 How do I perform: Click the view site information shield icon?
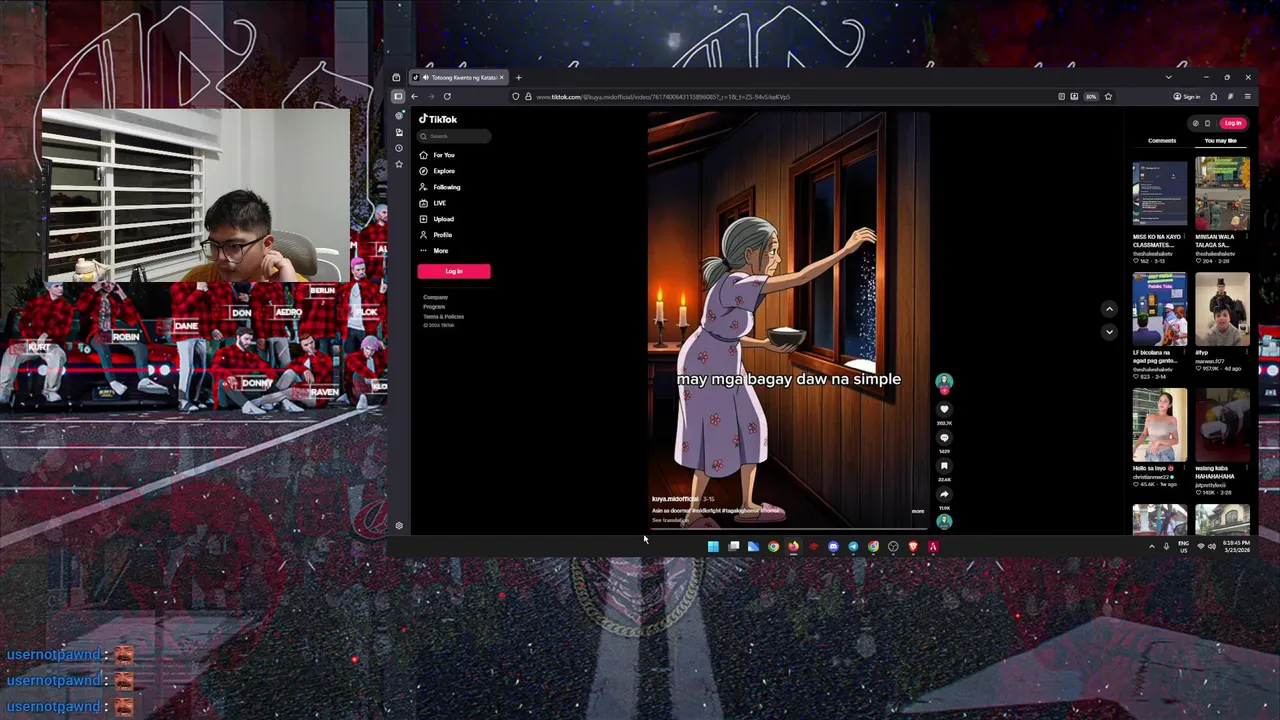tap(515, 97)
